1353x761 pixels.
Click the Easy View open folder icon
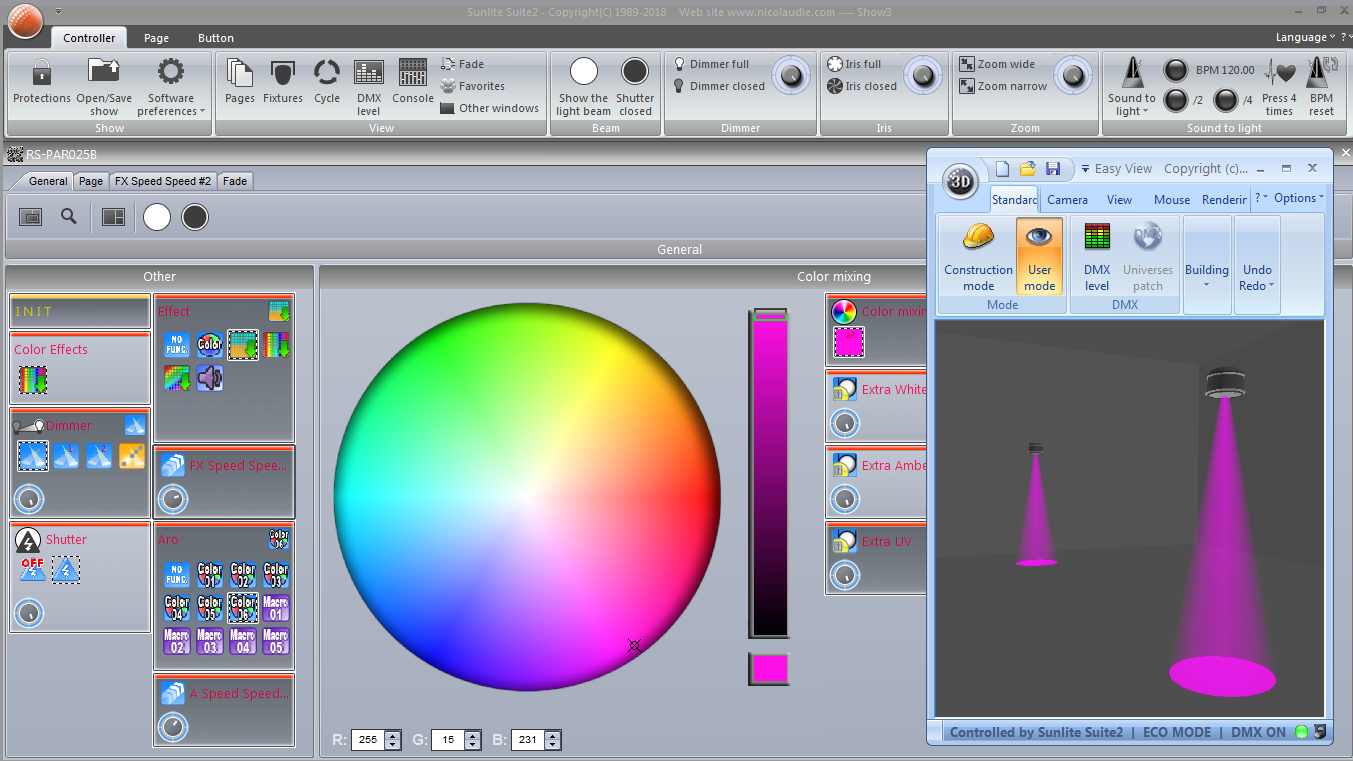click(x=1027, y=168)
